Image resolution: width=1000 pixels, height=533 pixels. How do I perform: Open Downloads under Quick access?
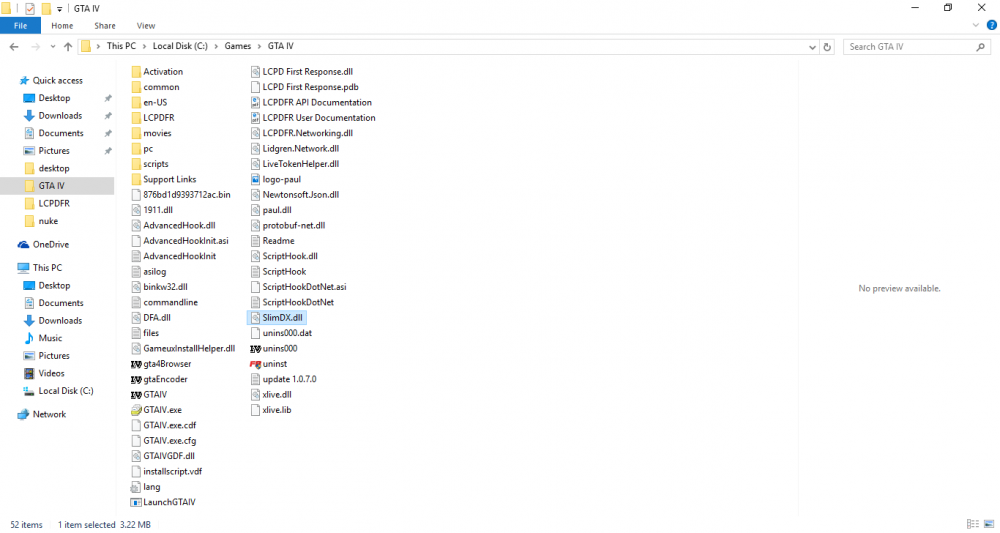tap(60, 115)
